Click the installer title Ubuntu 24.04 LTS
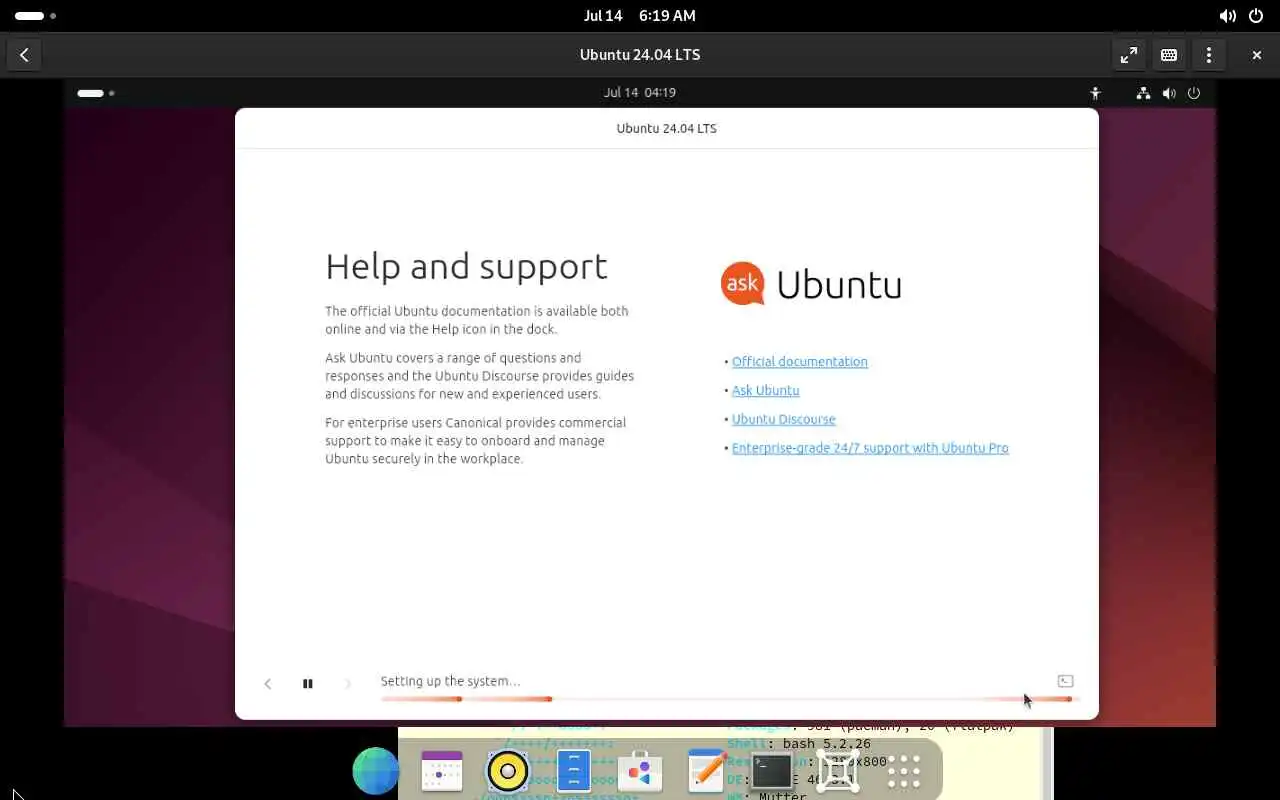Viewport: 1280px width, 800px height. pyautogui.click(x=667, y=129)
